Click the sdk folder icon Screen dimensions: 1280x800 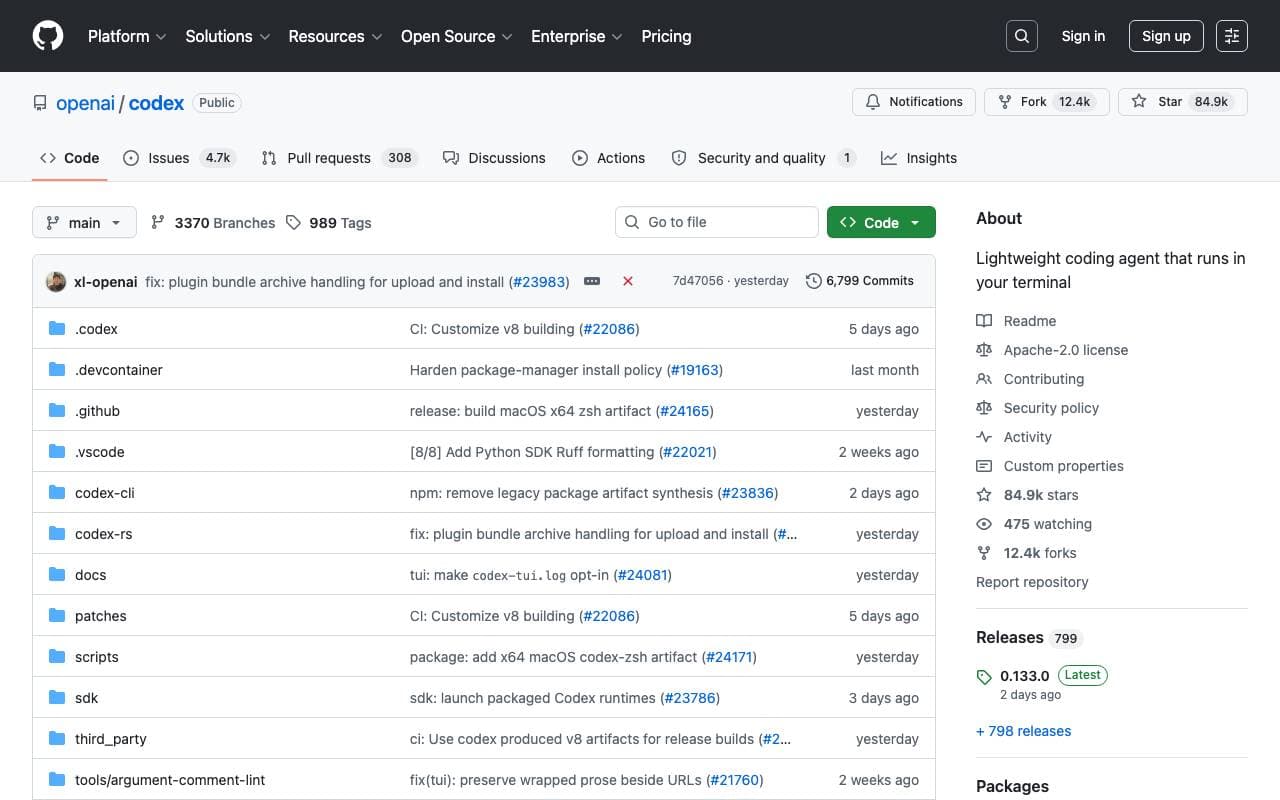point(57,698)
